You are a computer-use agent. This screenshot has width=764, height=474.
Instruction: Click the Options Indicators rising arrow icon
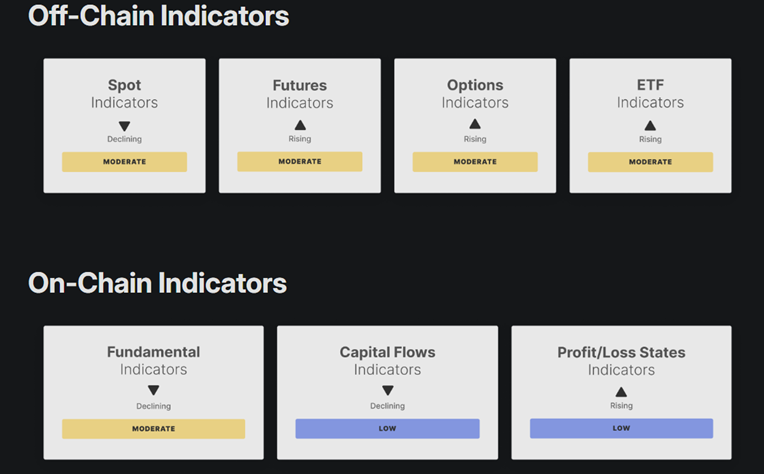click(475, 125)
